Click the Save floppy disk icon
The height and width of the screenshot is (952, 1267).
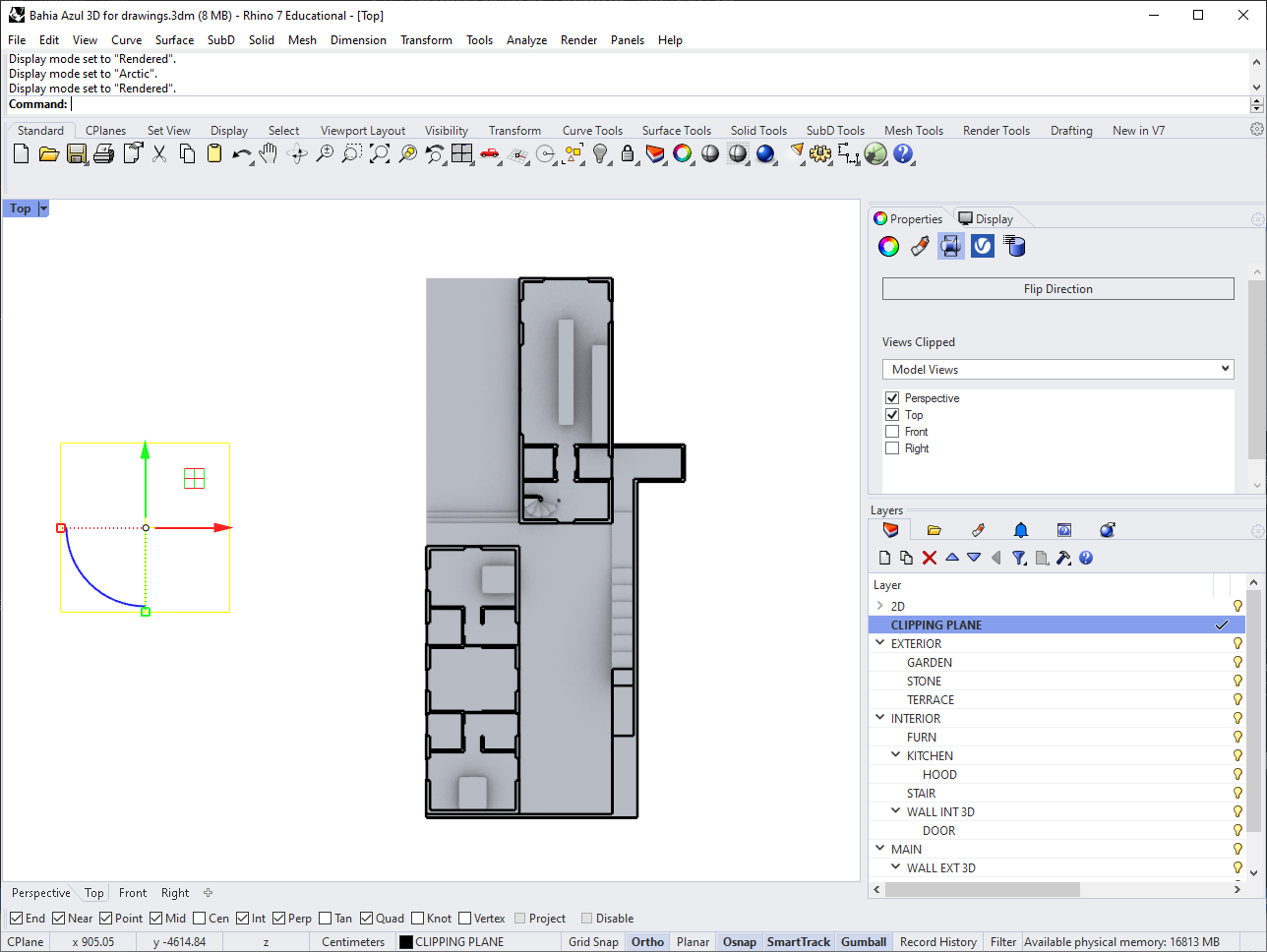(76, 153)
